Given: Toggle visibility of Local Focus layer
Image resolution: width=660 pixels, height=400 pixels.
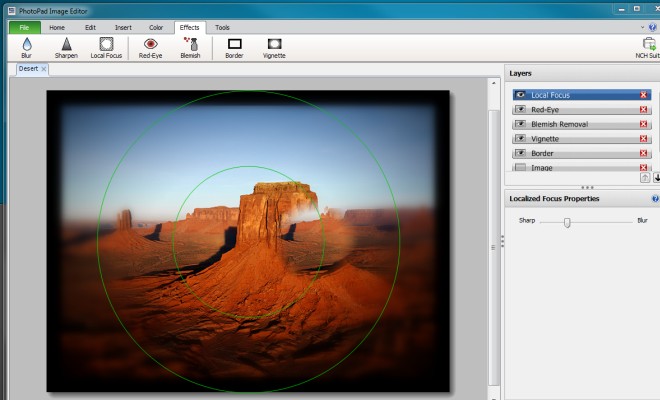Looking at the screenshot, I should pyautogui.click(x=521, y=95).
